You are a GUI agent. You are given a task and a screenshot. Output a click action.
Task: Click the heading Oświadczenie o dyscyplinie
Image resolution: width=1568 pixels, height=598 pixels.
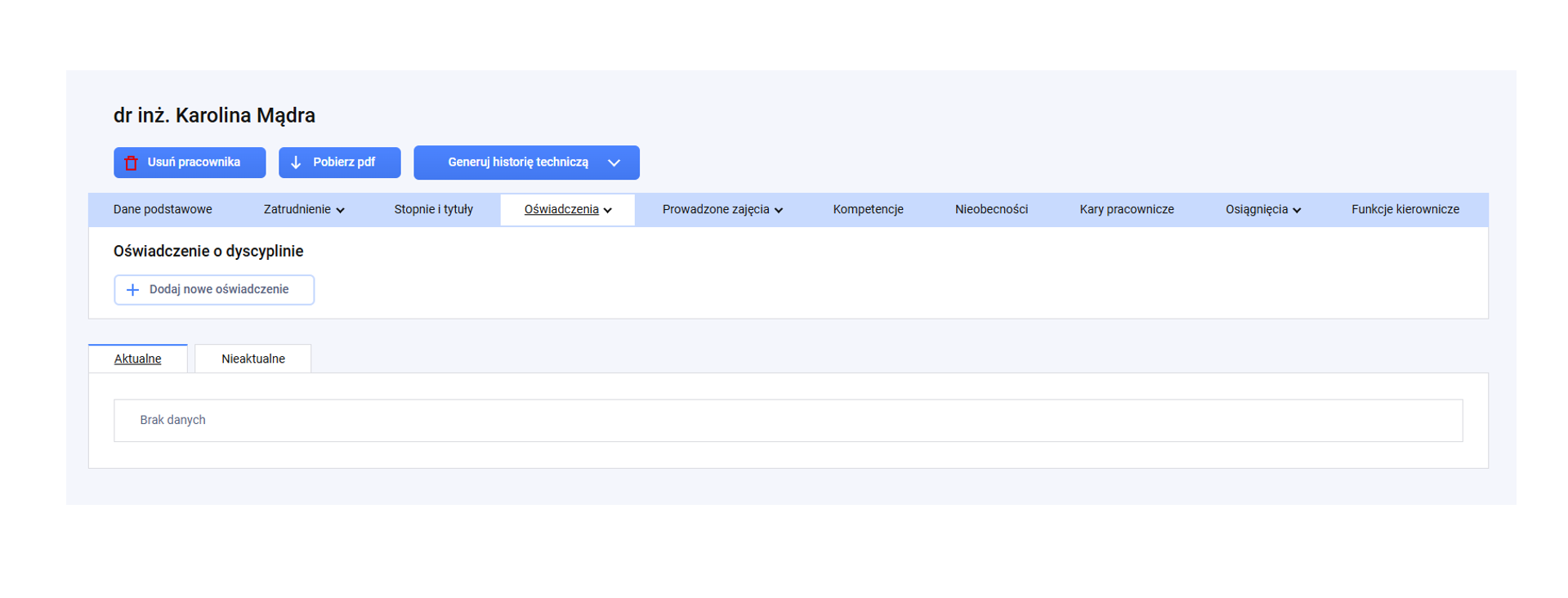tap(208, 251)
